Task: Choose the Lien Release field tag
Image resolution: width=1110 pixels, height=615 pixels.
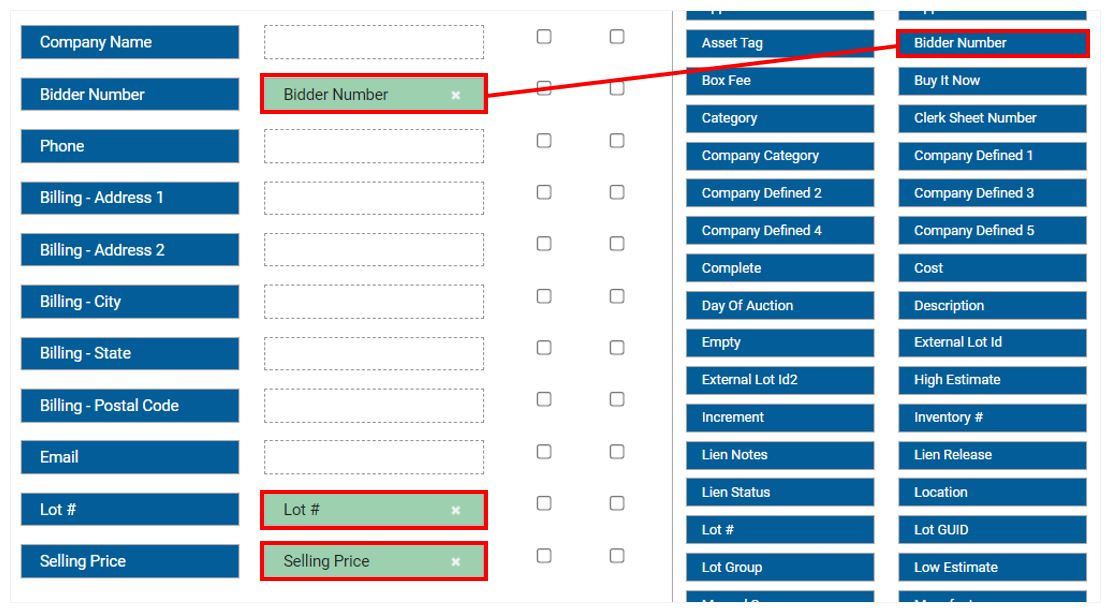Action: 992,455
